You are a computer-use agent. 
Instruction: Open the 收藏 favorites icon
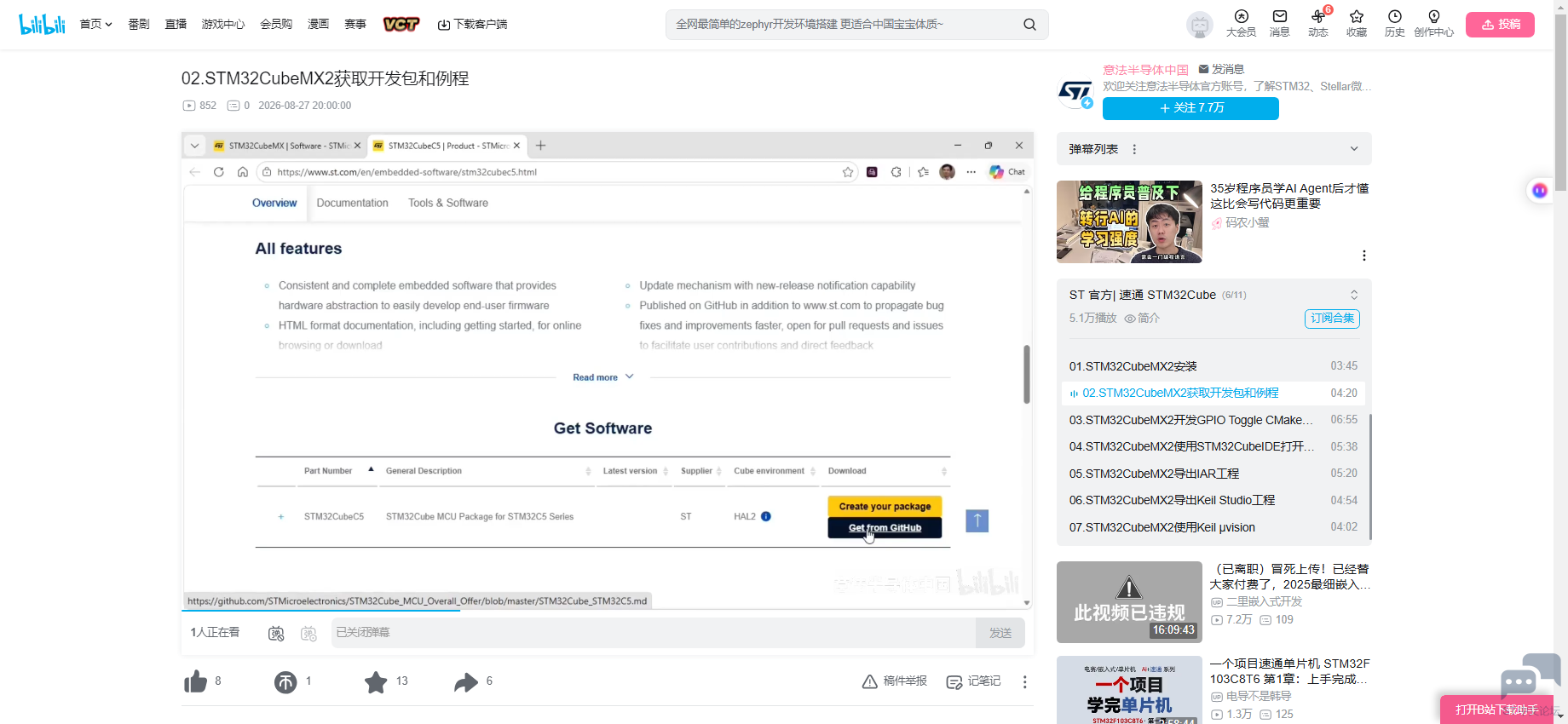pyautogui.click(x=1357, y=24)
